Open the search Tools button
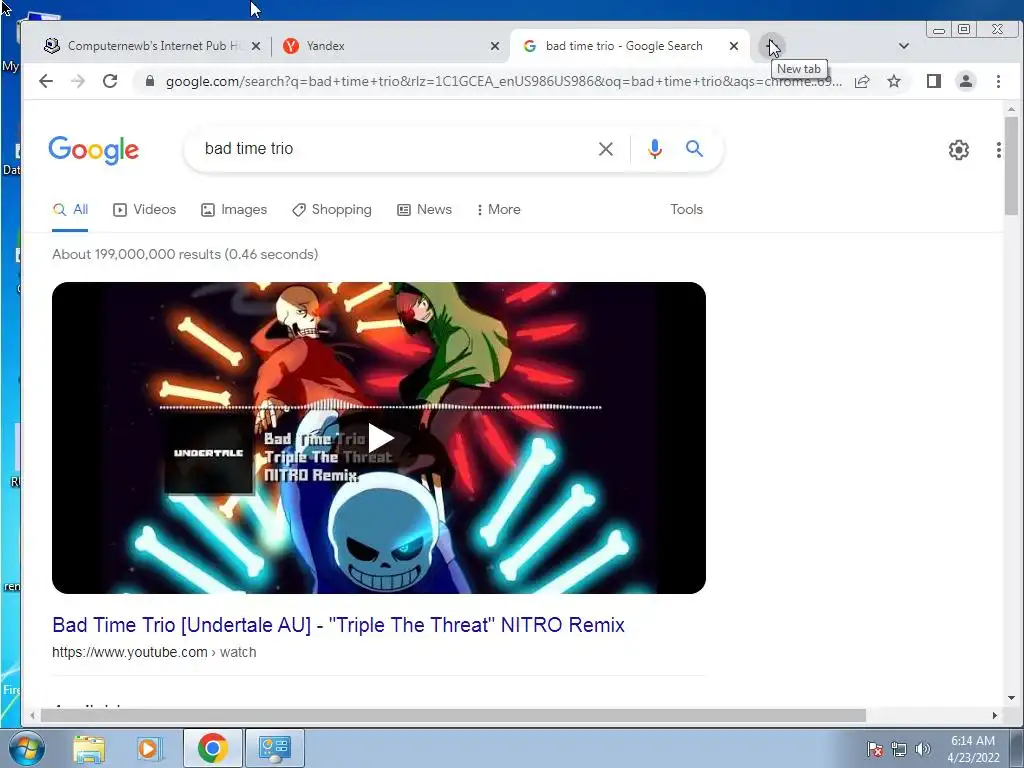Image resolution: width=1024 pixels, height=768 pixels. click(686, 210)
